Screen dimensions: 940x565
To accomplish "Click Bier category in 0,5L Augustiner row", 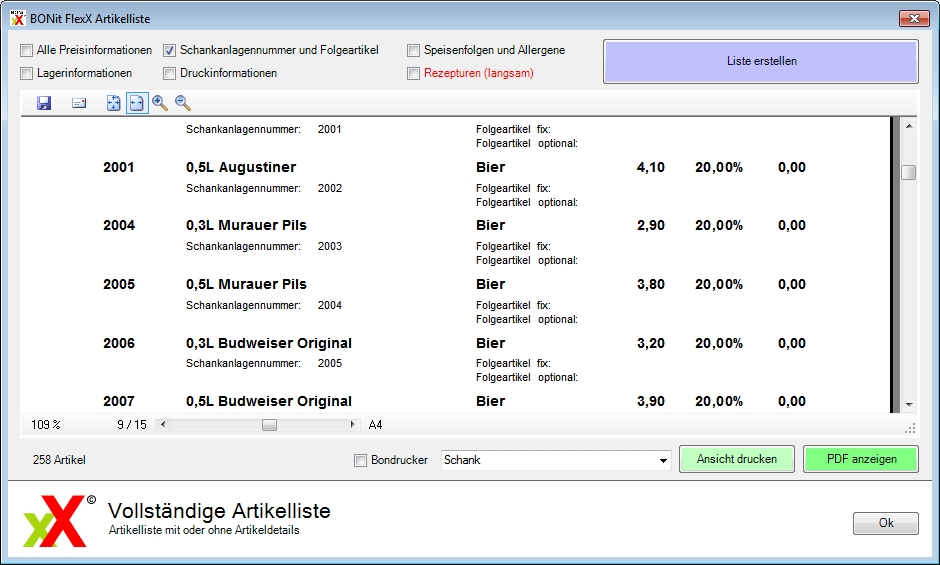I will click(490, 167).
